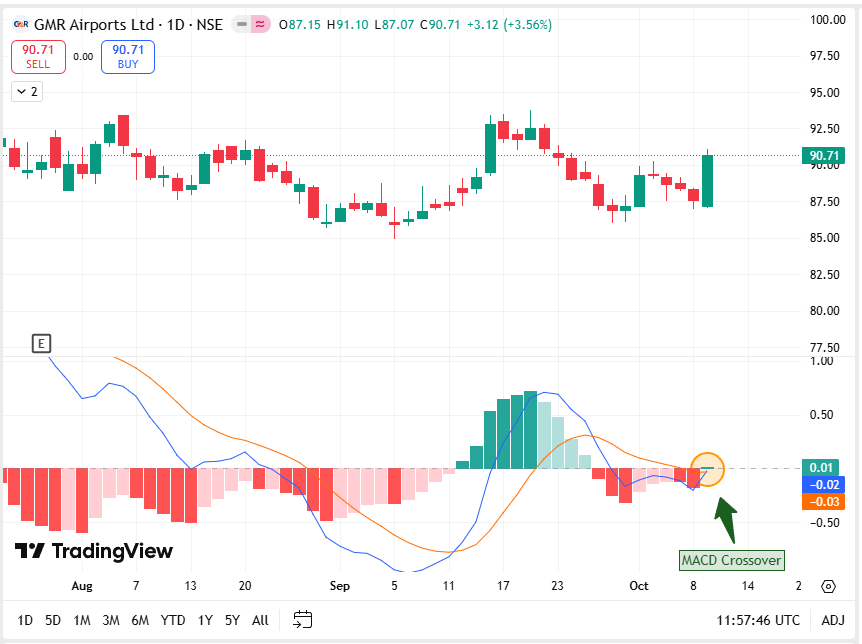Click the pink approximate-data status icon
Image resolution: width=862 pixels, height=644 pixels.
pyautogui.click(x=261, y=24)
